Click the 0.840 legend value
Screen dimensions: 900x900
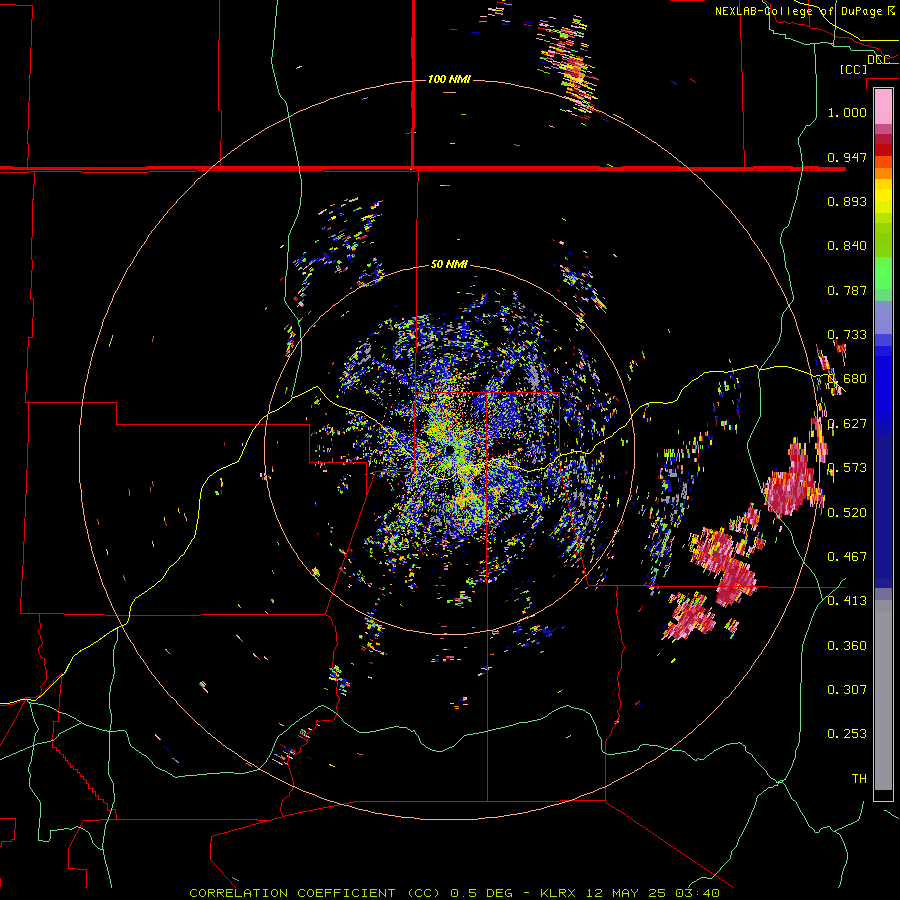pos(847,246)
